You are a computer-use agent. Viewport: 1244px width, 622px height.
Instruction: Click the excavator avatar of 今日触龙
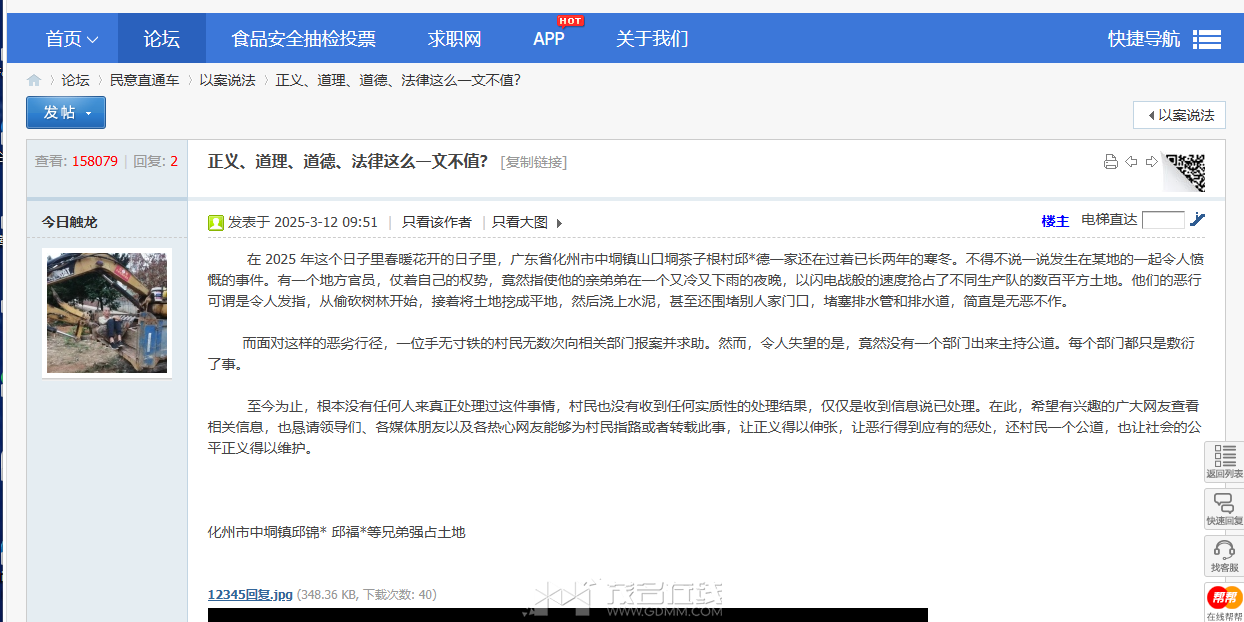tap(107, 312)
